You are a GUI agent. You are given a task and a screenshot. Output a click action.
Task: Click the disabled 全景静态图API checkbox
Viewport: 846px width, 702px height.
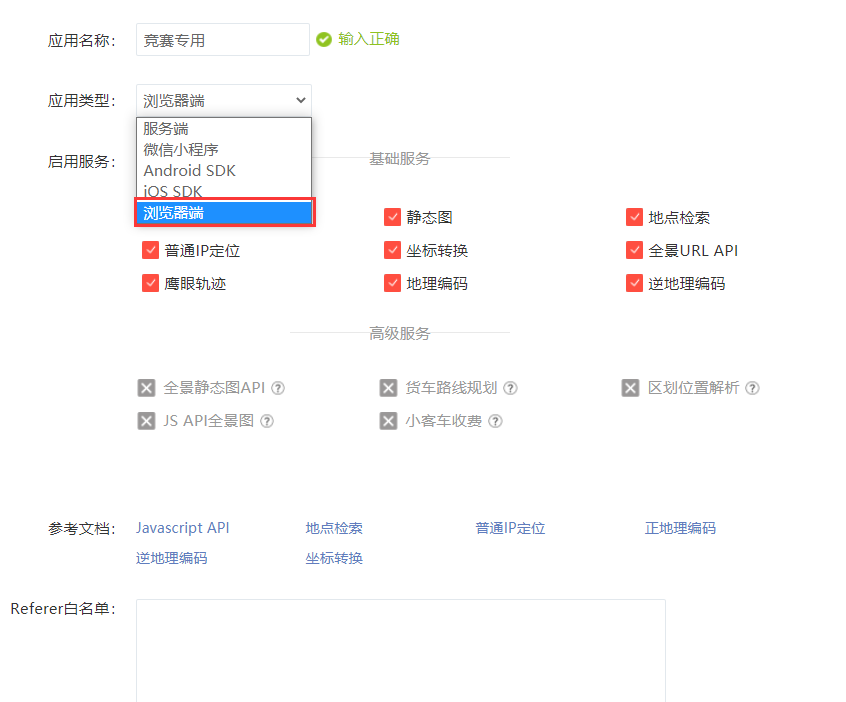(x=146, y=388)
